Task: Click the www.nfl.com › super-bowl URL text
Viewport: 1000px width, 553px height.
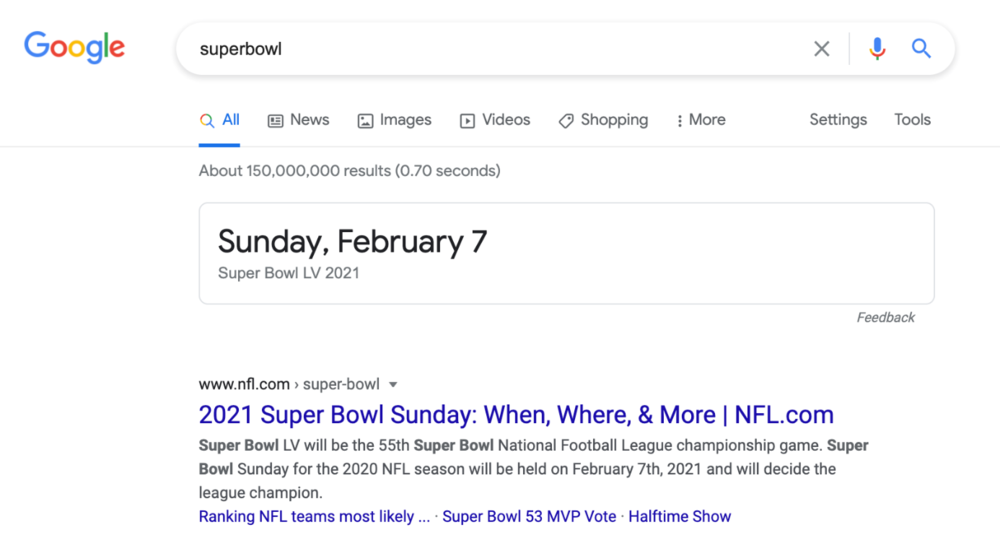Action: coord(289,384)
